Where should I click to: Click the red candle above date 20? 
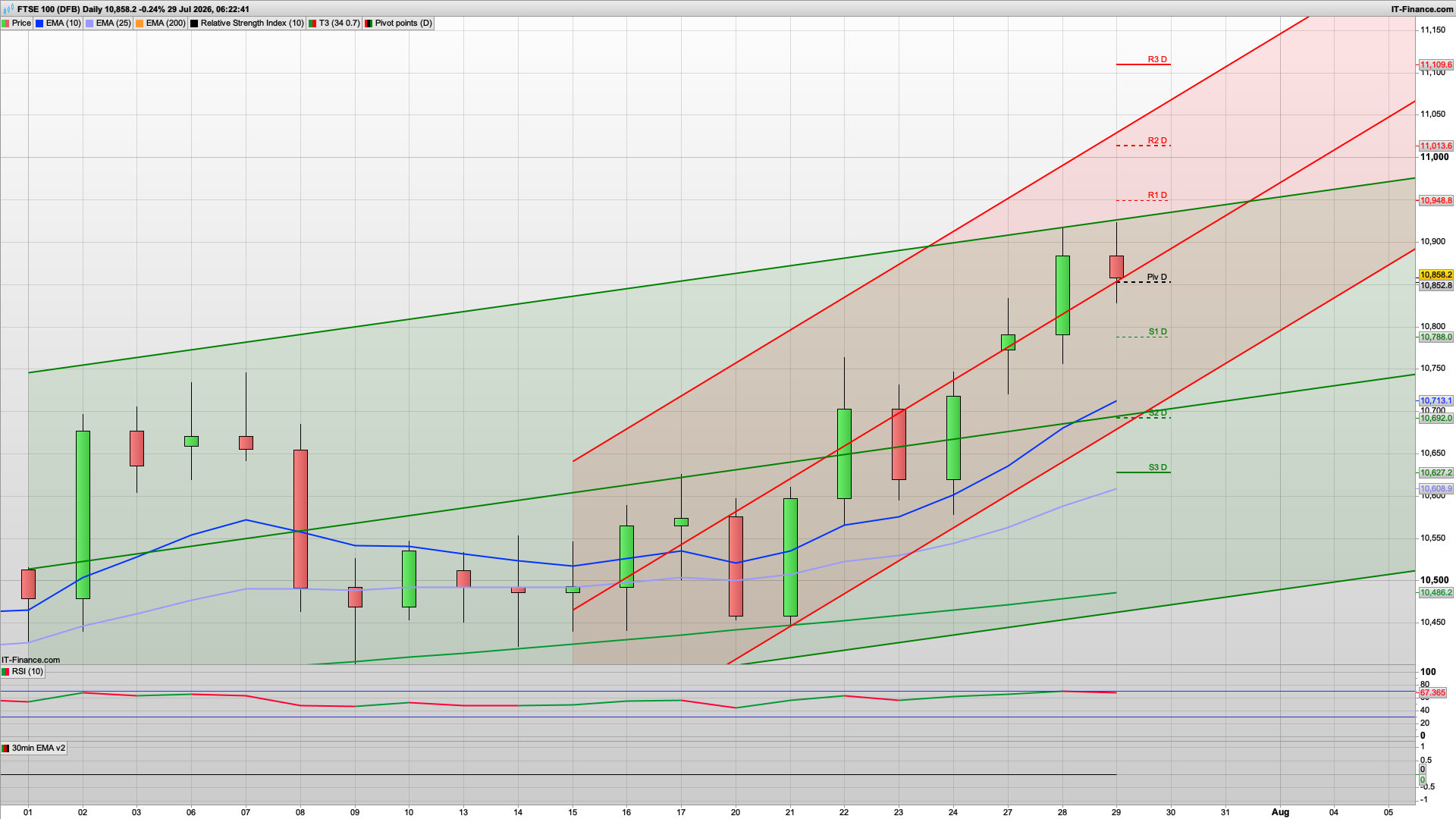736,566
